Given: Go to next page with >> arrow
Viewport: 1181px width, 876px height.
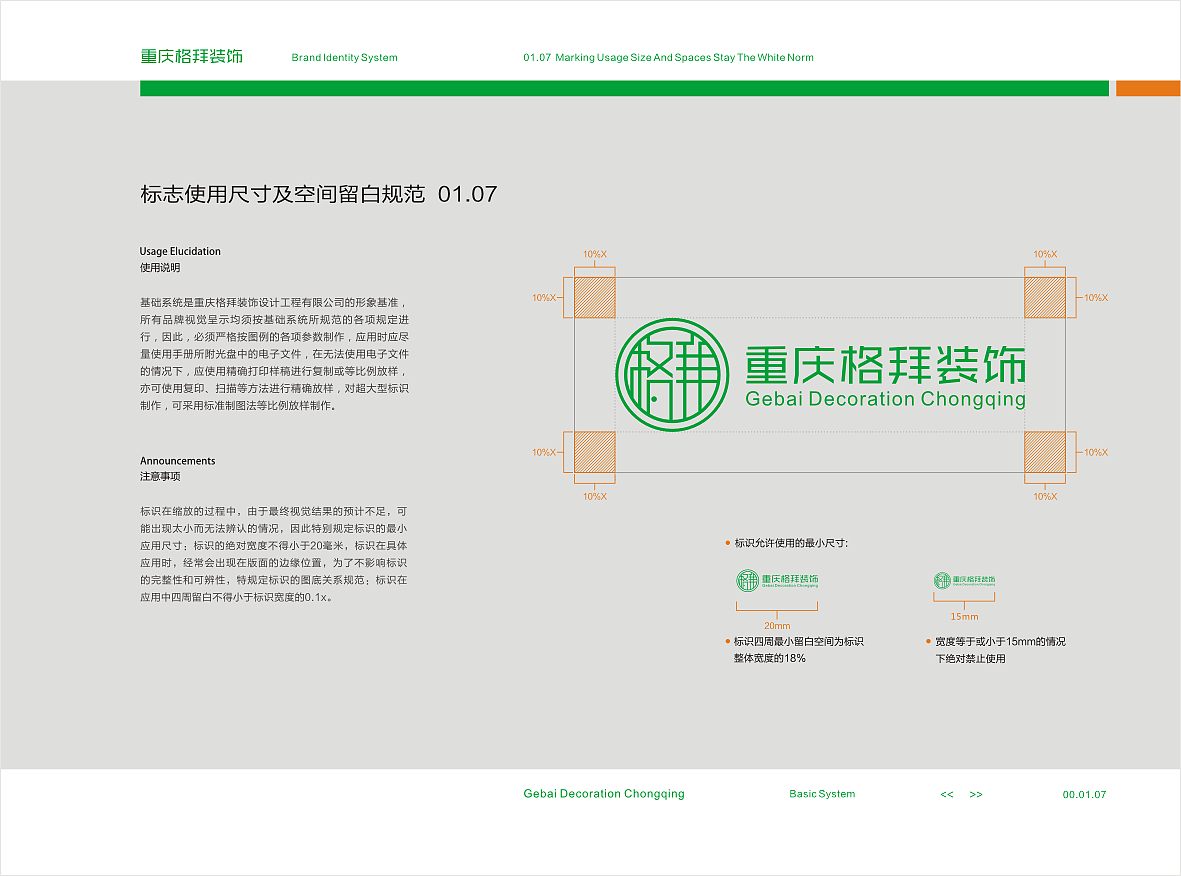Looking at the screenshot, I should [x=976, y=795].
